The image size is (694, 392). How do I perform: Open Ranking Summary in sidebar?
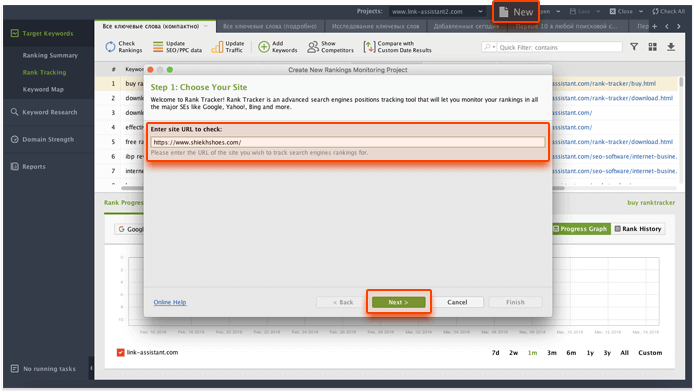(50, 55)
